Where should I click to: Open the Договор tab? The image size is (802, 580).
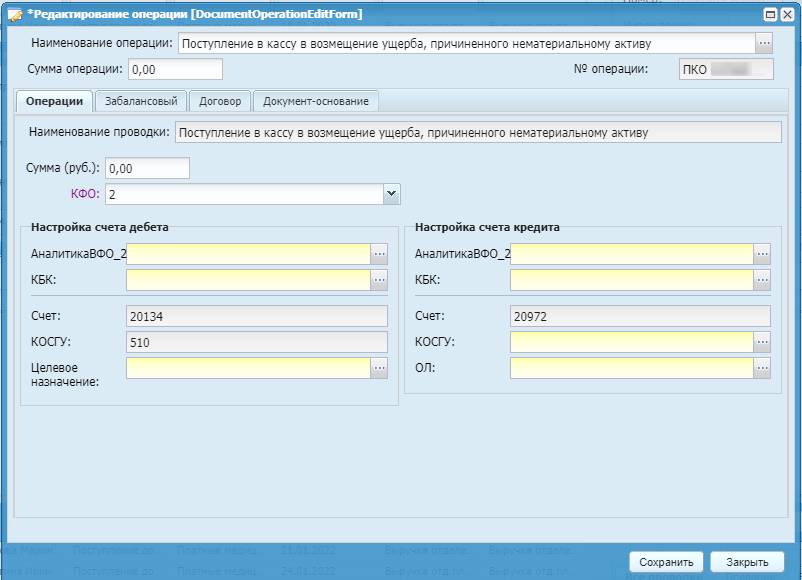click(x=219, y=101)
